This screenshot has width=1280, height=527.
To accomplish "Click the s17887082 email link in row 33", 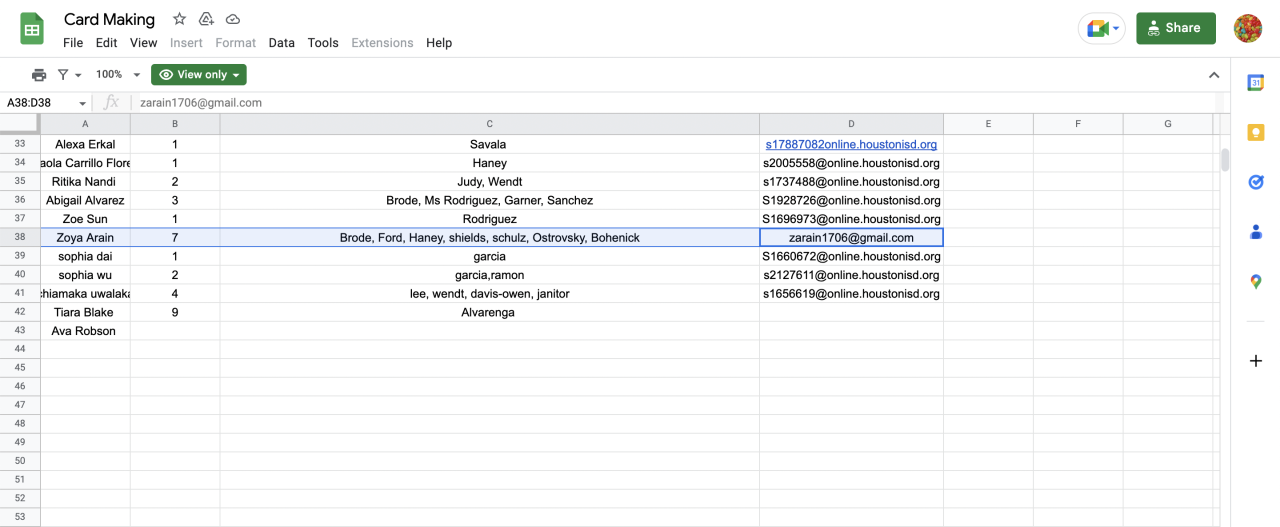I will tap(851, 144).
